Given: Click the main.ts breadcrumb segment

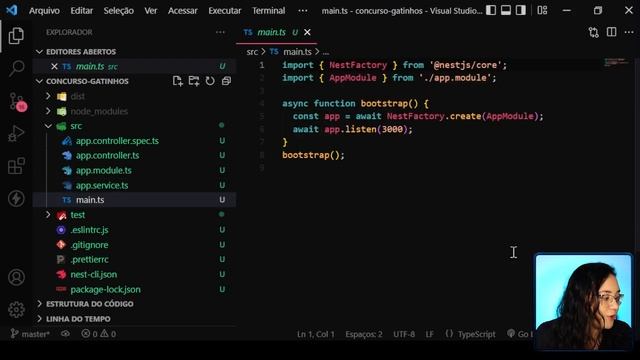Looking at the screenshot, I should [297, 52].
